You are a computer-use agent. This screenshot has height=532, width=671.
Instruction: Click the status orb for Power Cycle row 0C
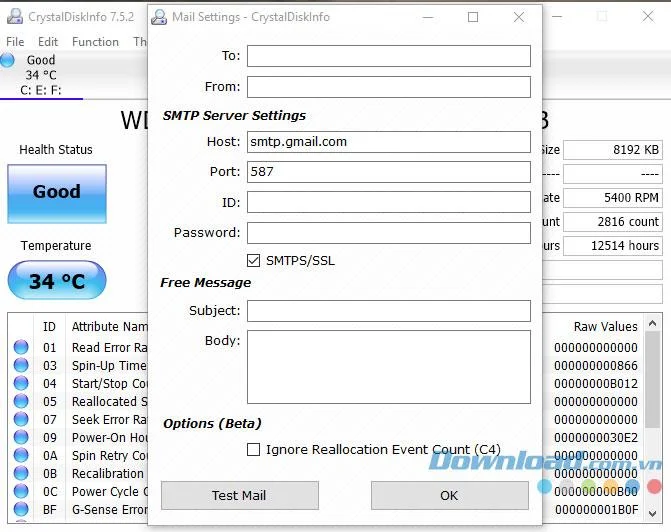click(x=21, y=491)
